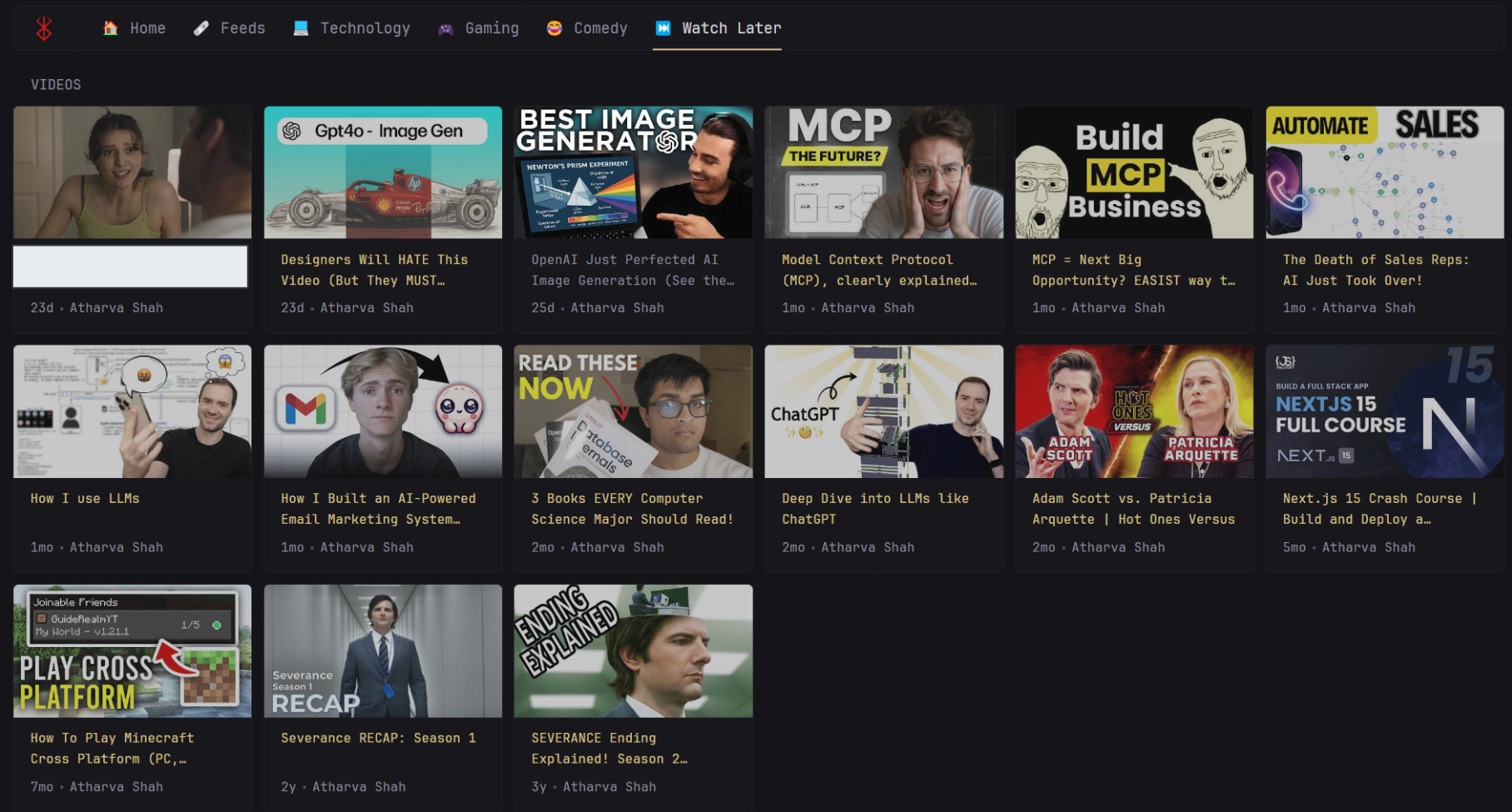Screen dimensions: 1512x812
Task: Open the Play Cross Platform Minecraft thumbnail
Action: pyautogui.click(x=132, y=651)
